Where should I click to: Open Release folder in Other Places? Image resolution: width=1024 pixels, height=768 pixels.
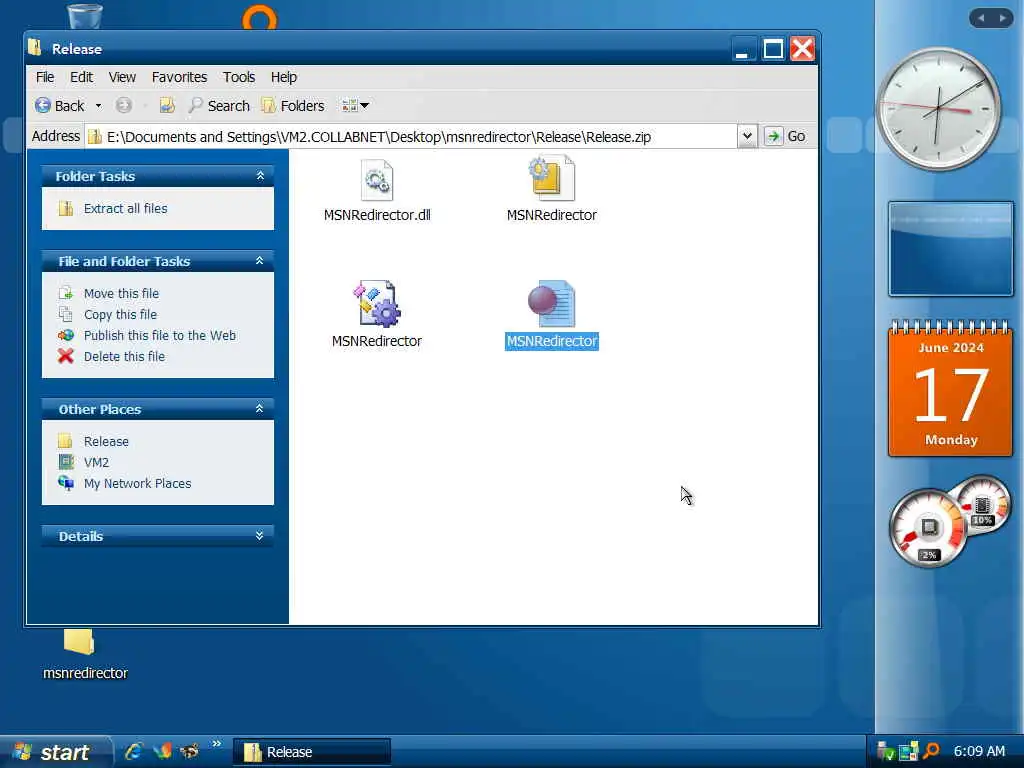(106, 441)
